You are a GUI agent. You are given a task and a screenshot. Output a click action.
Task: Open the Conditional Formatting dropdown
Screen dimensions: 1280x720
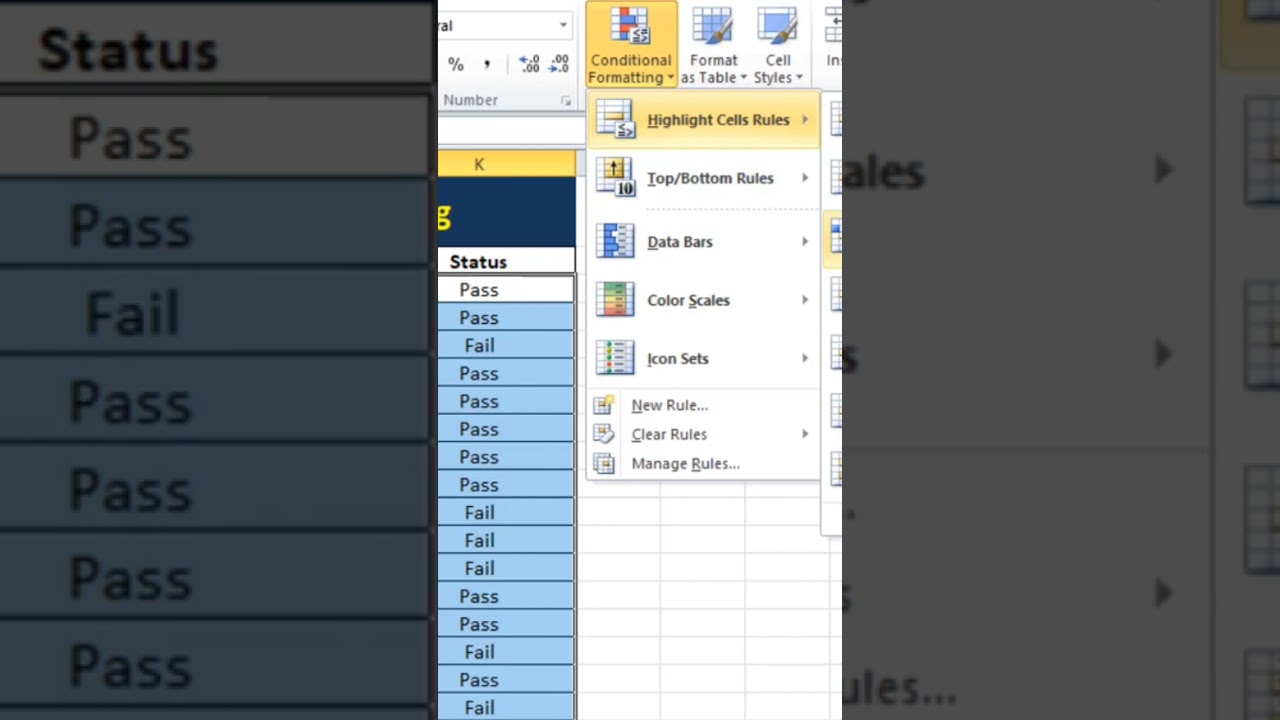(x=631, y=45)
